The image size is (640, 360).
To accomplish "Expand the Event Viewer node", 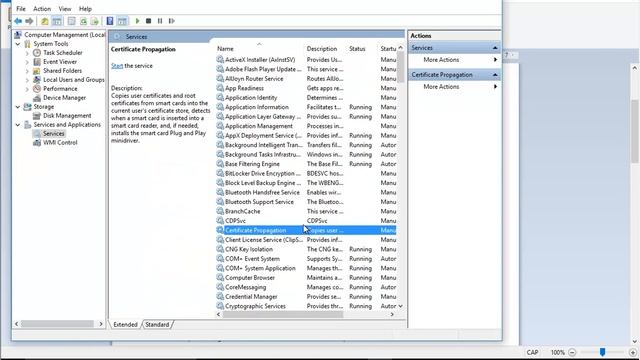I will (x=27, y=62).
